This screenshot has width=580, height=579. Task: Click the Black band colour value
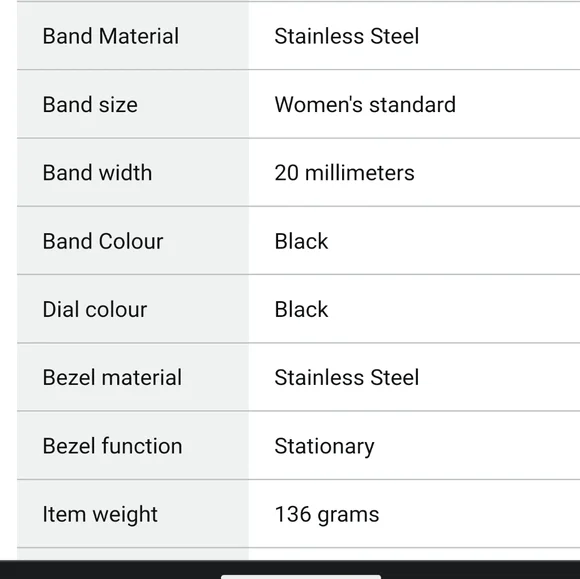(301, 241)
